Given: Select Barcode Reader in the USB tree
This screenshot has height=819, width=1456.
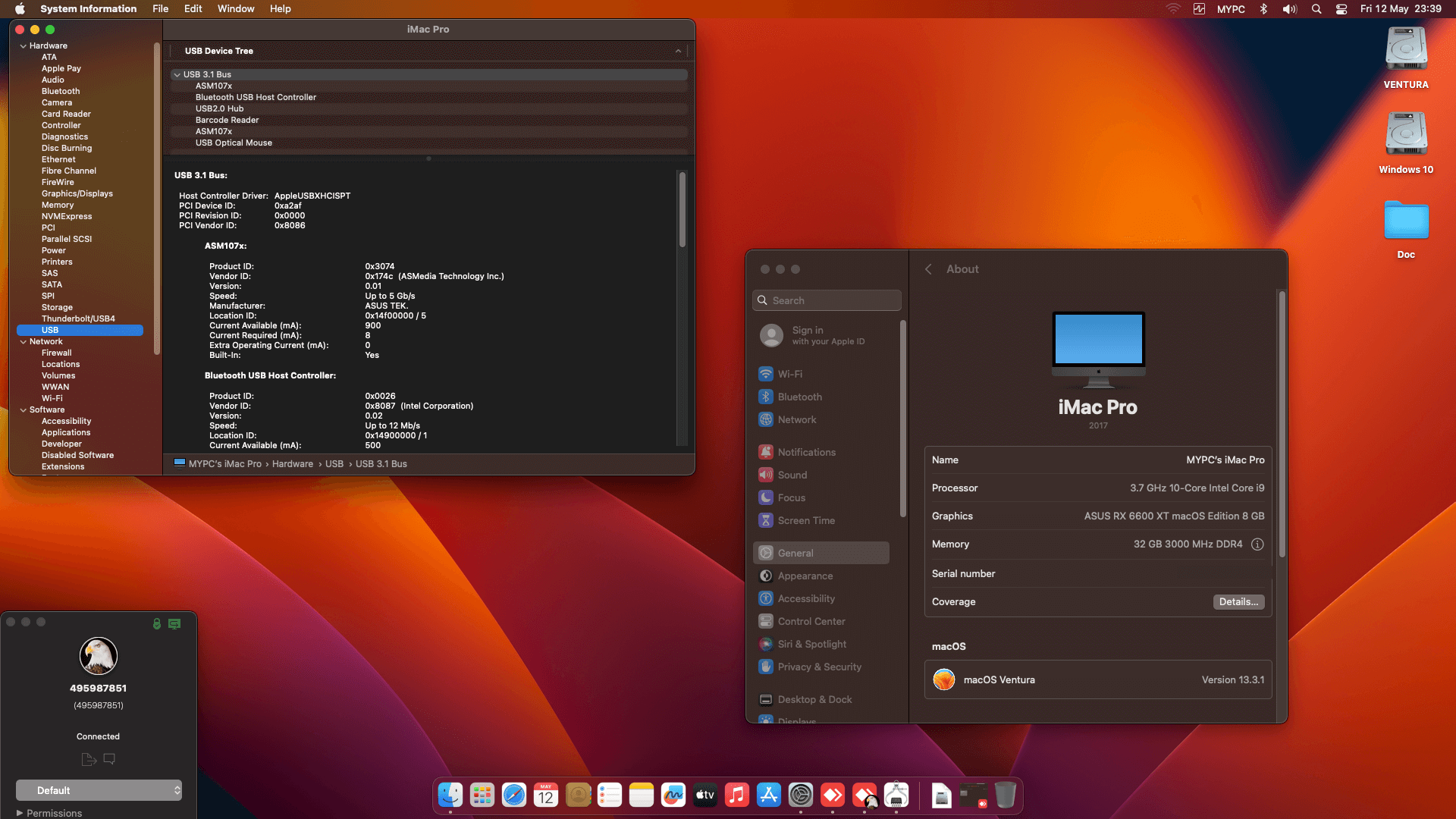Looking at the screenshot, I should [x=227, y=121].
